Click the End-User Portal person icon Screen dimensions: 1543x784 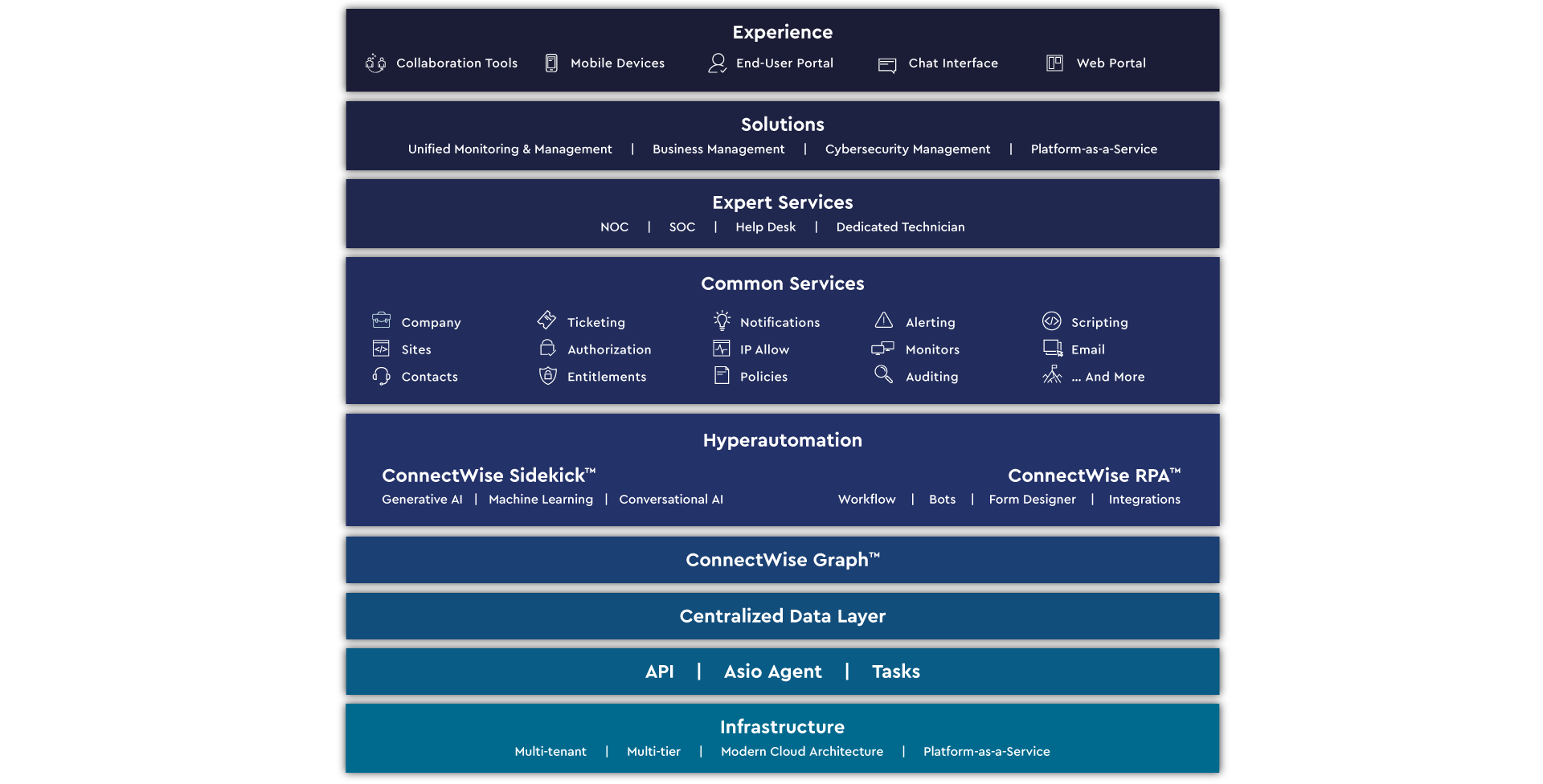[x=717, y=63]
